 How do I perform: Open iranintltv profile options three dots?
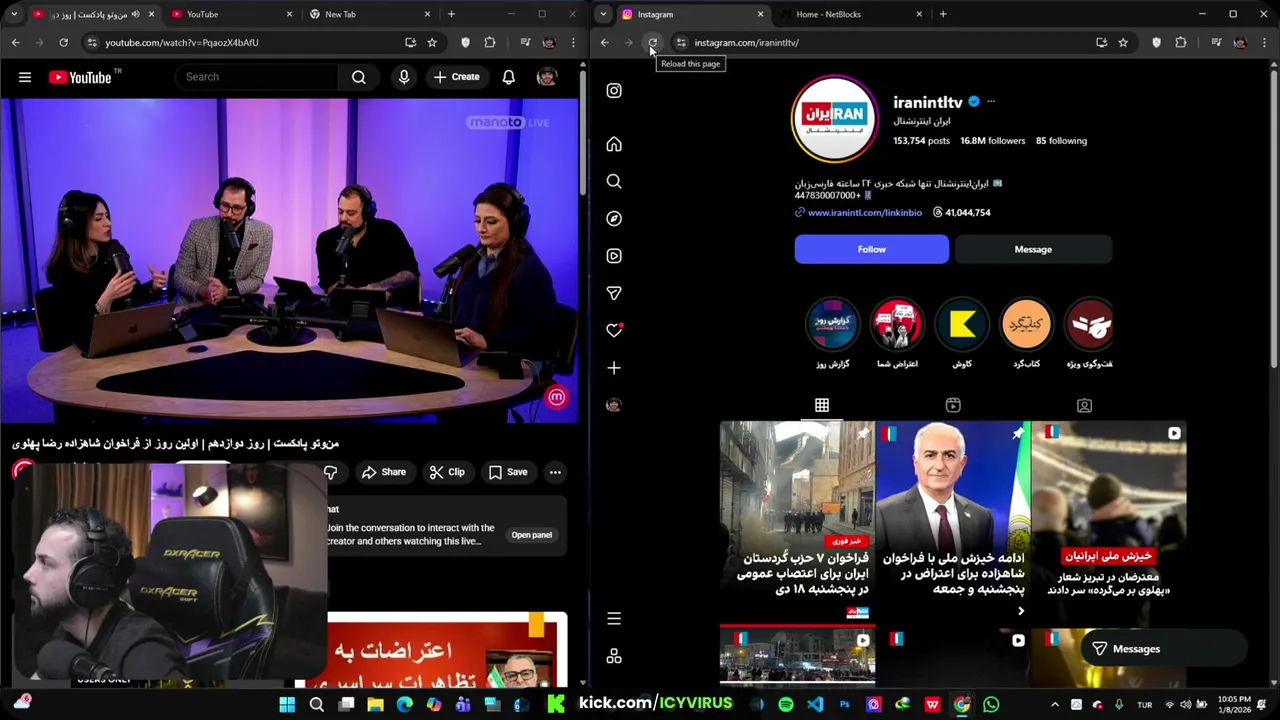991,101
